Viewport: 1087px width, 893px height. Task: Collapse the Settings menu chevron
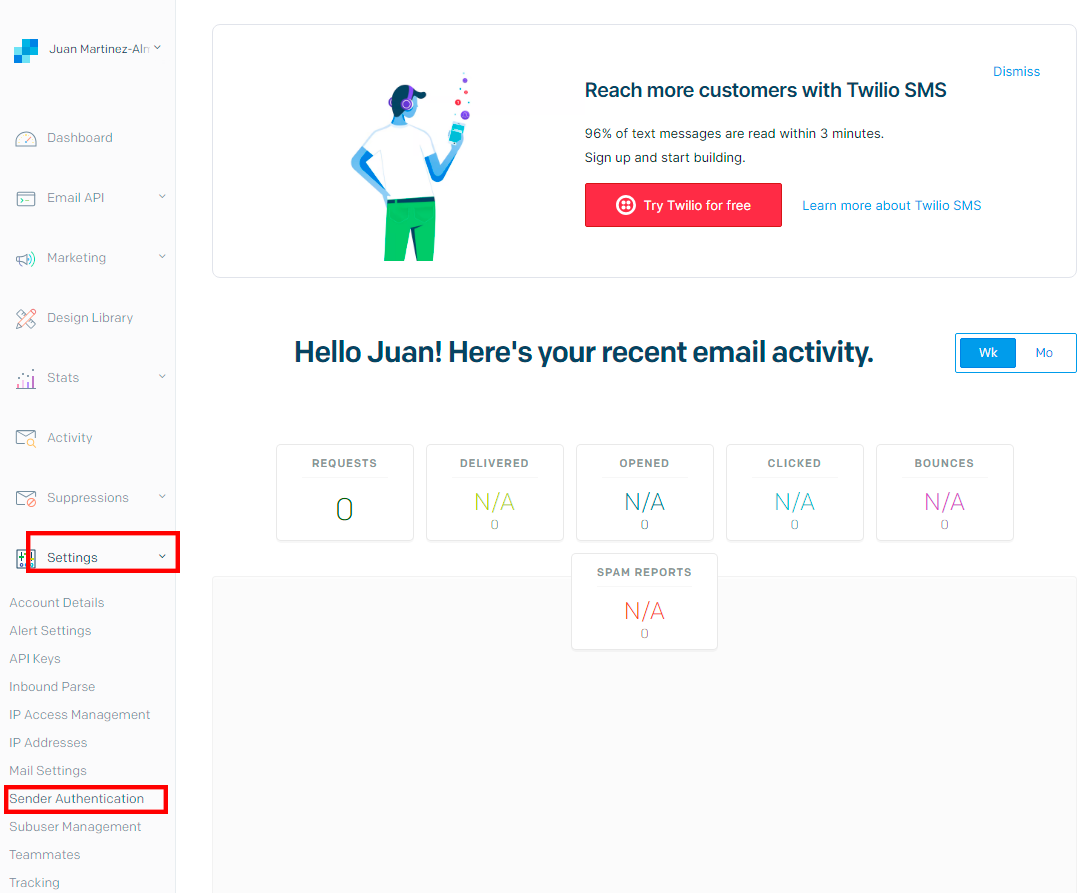click(162, 557)
